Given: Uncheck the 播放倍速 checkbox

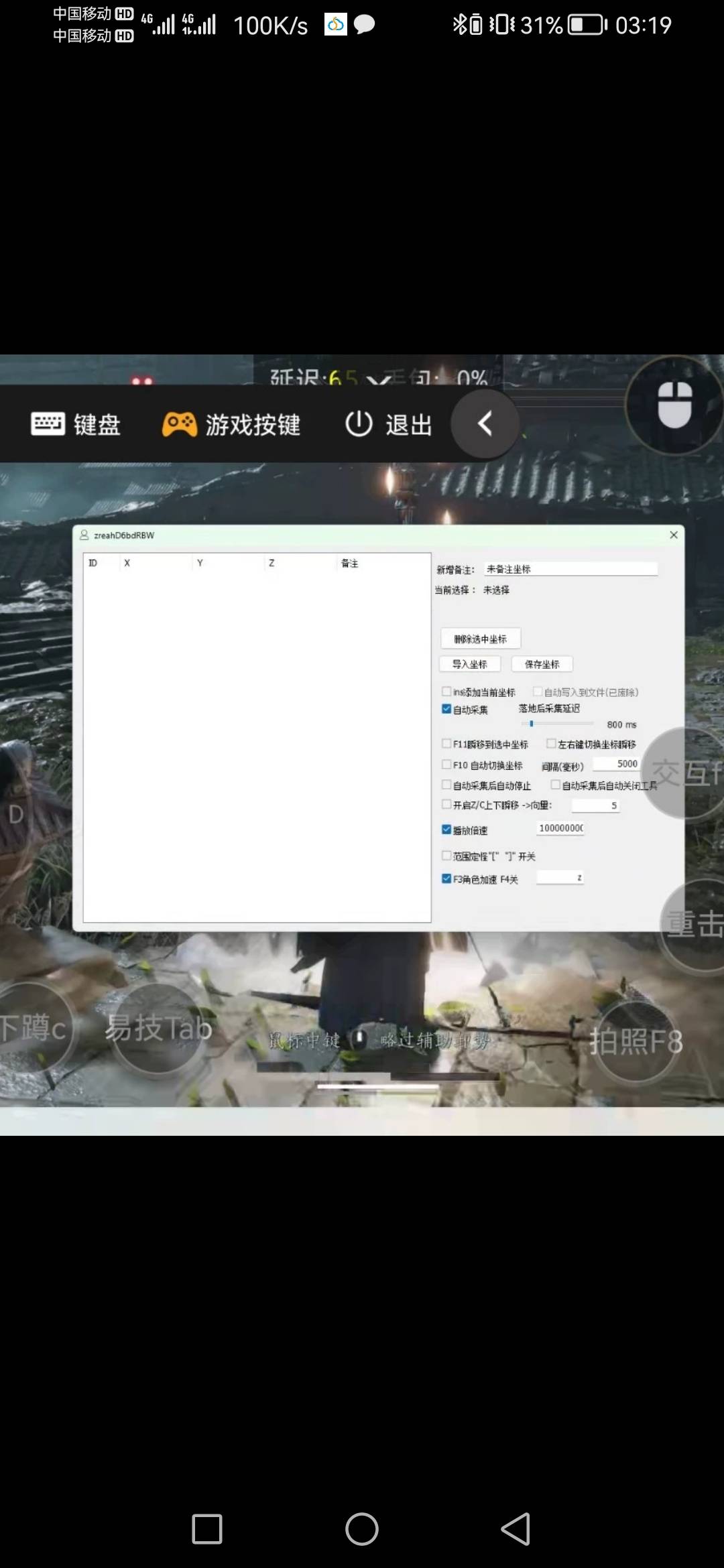Looking at the screenshot, I should [446, 830].
